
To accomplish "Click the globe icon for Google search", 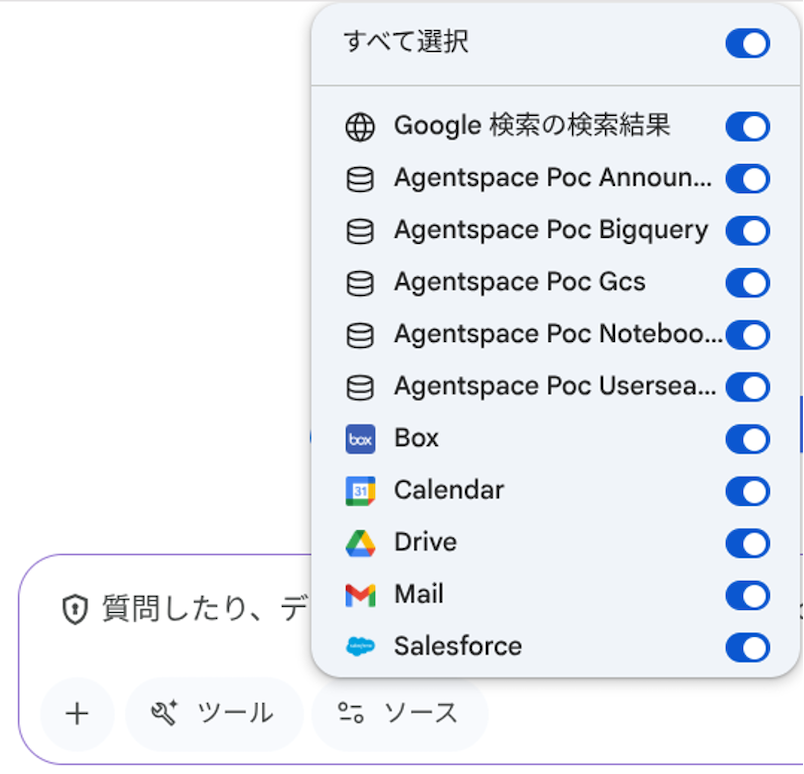I will (360, 127).
